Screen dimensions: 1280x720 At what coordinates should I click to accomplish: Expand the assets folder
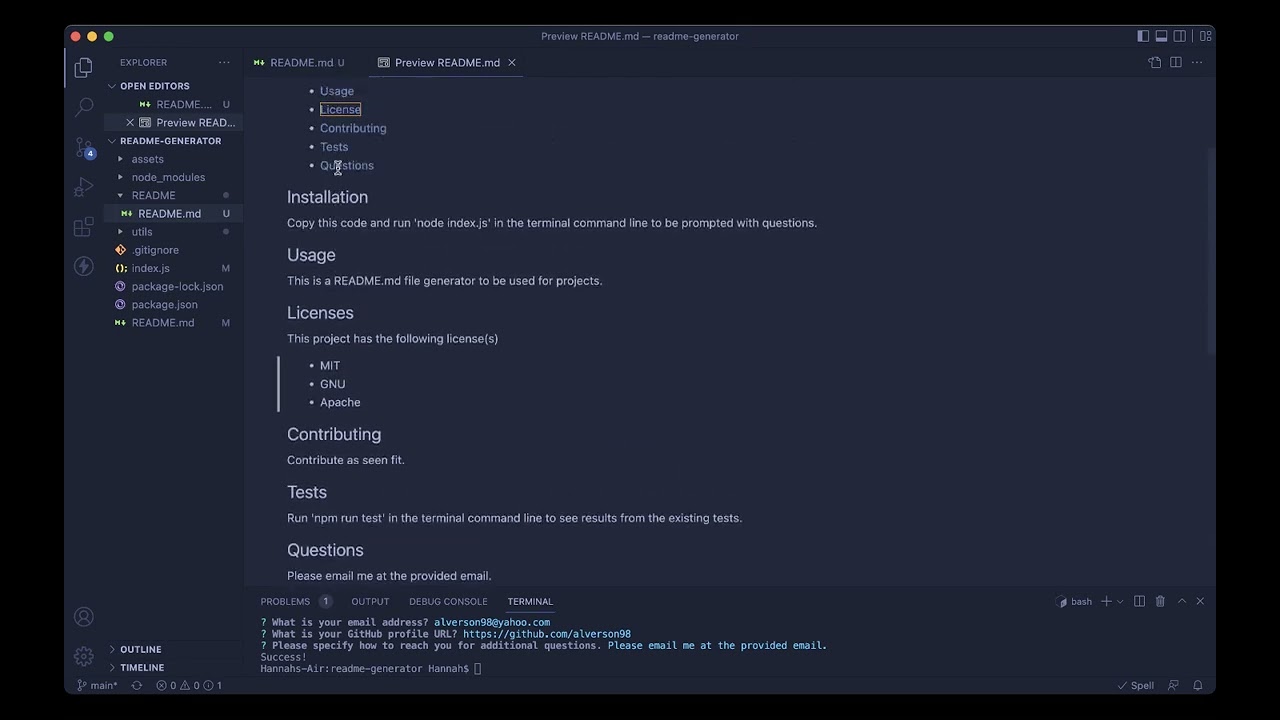[147, 159]
